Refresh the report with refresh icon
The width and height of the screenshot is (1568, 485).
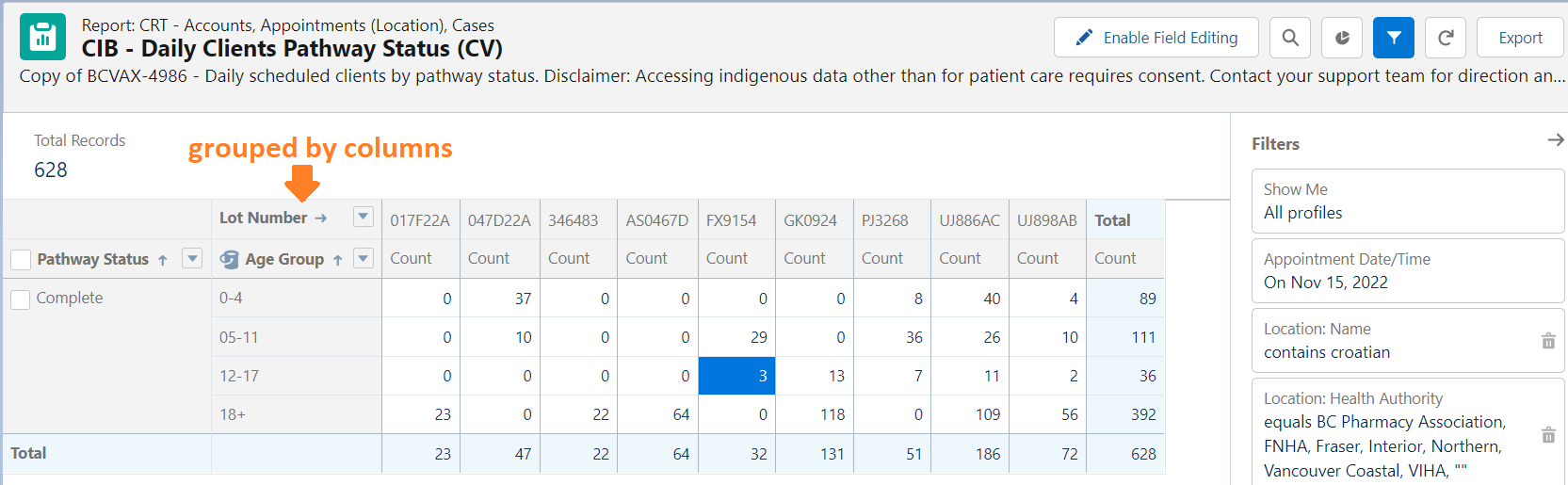pyautogui.click(x=1446, y=38)
